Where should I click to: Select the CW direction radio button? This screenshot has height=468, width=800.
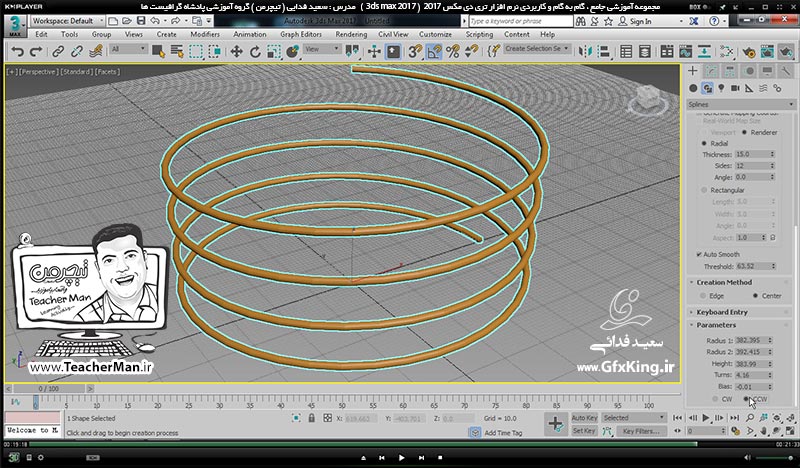coord(715,399)
